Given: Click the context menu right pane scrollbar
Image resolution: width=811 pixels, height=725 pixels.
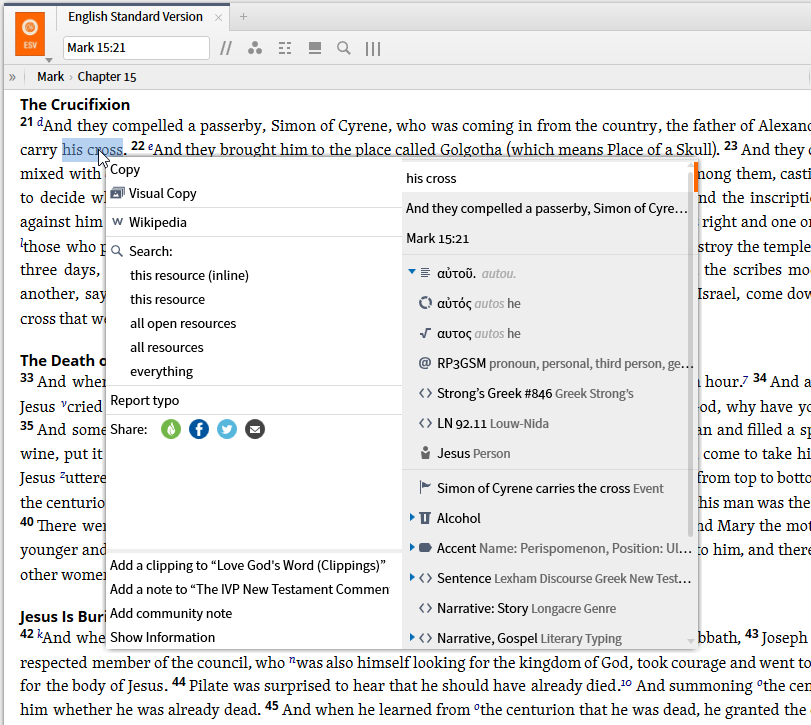Looking at the screenshot, I should (x=690, y=355).
